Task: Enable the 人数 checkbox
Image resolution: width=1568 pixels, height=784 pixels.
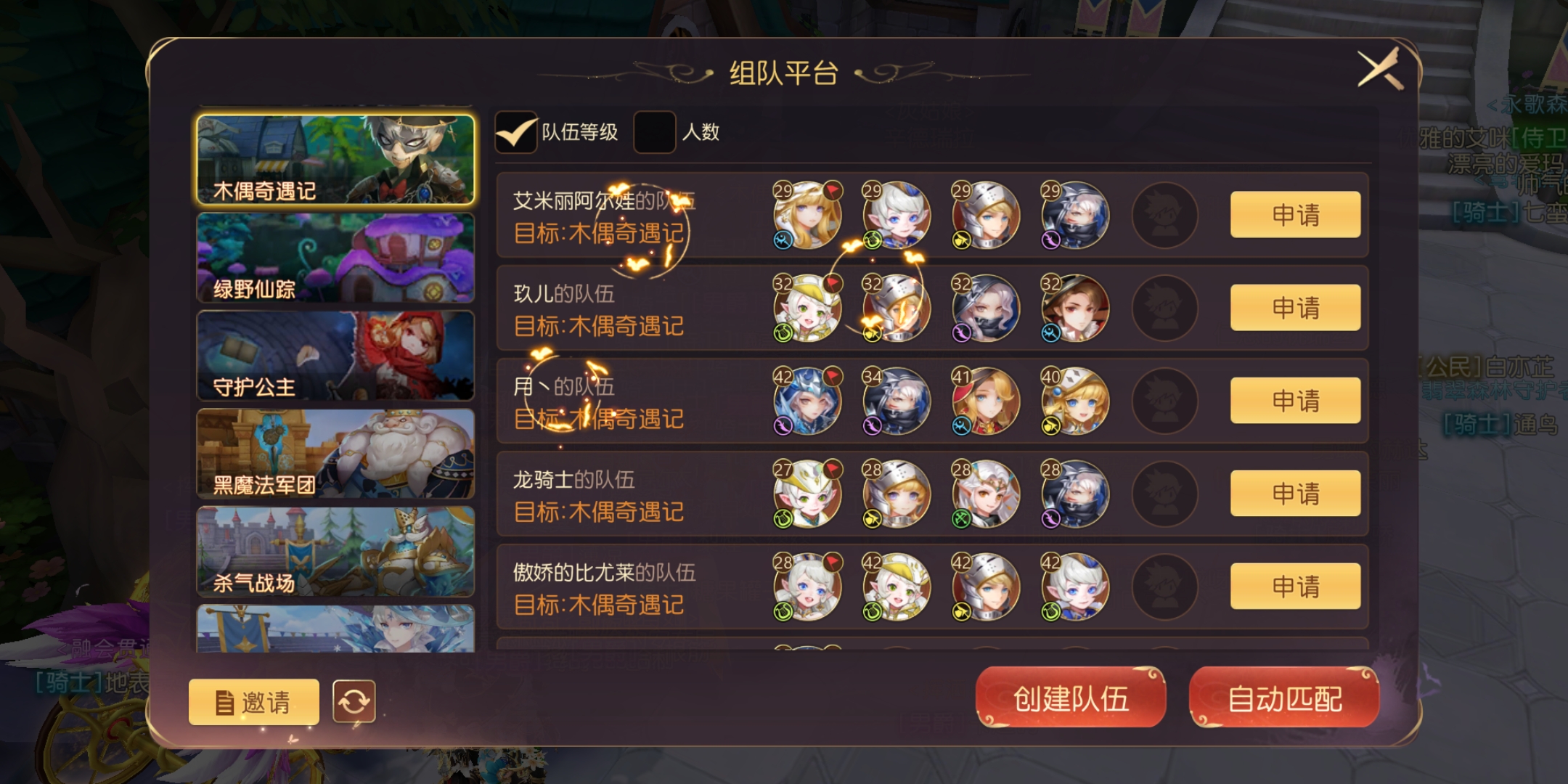Action: click(655, 132)
